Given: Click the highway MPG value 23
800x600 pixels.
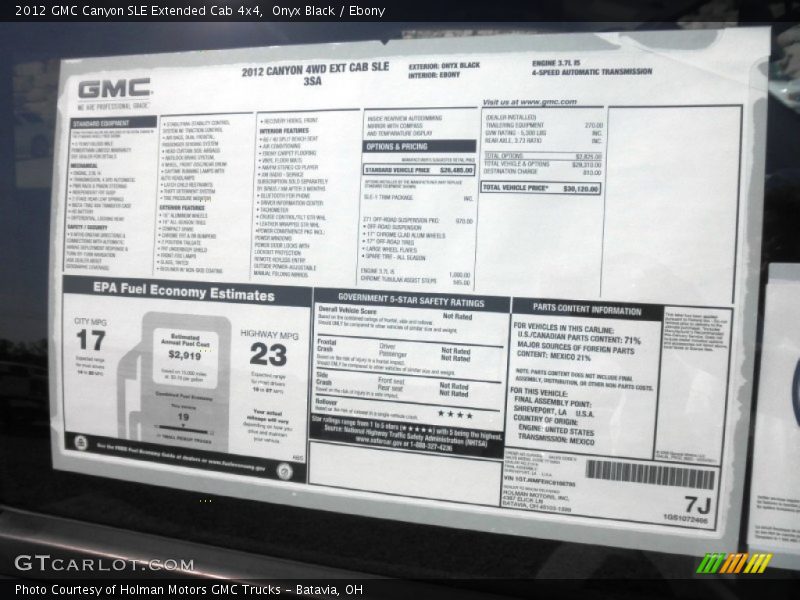Looking at the screenshot, I should (268, 355).
